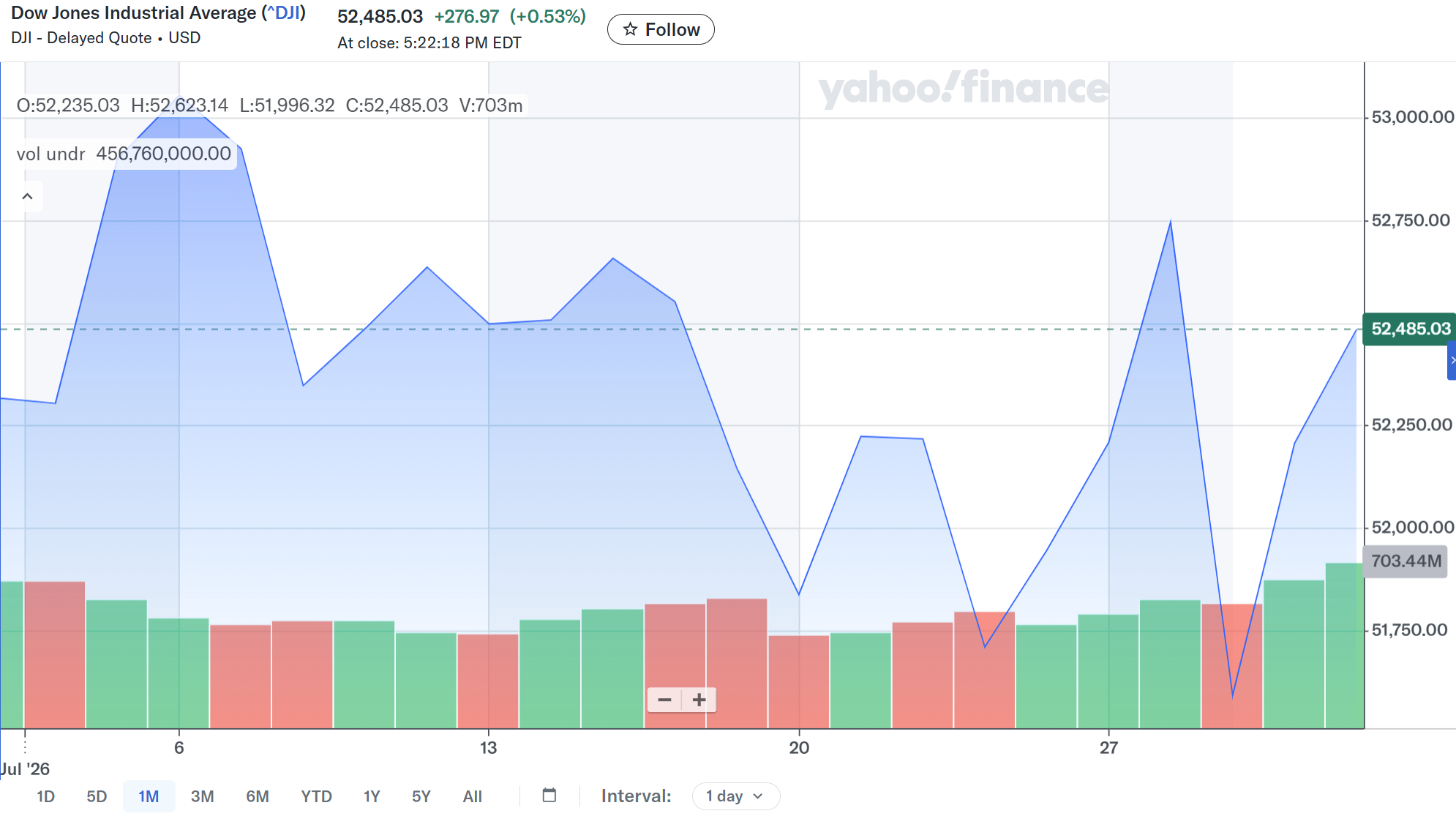Viewport: 1456px width, 819px height.
Task: Open the date range calendar icon
Action: point(549,796)
